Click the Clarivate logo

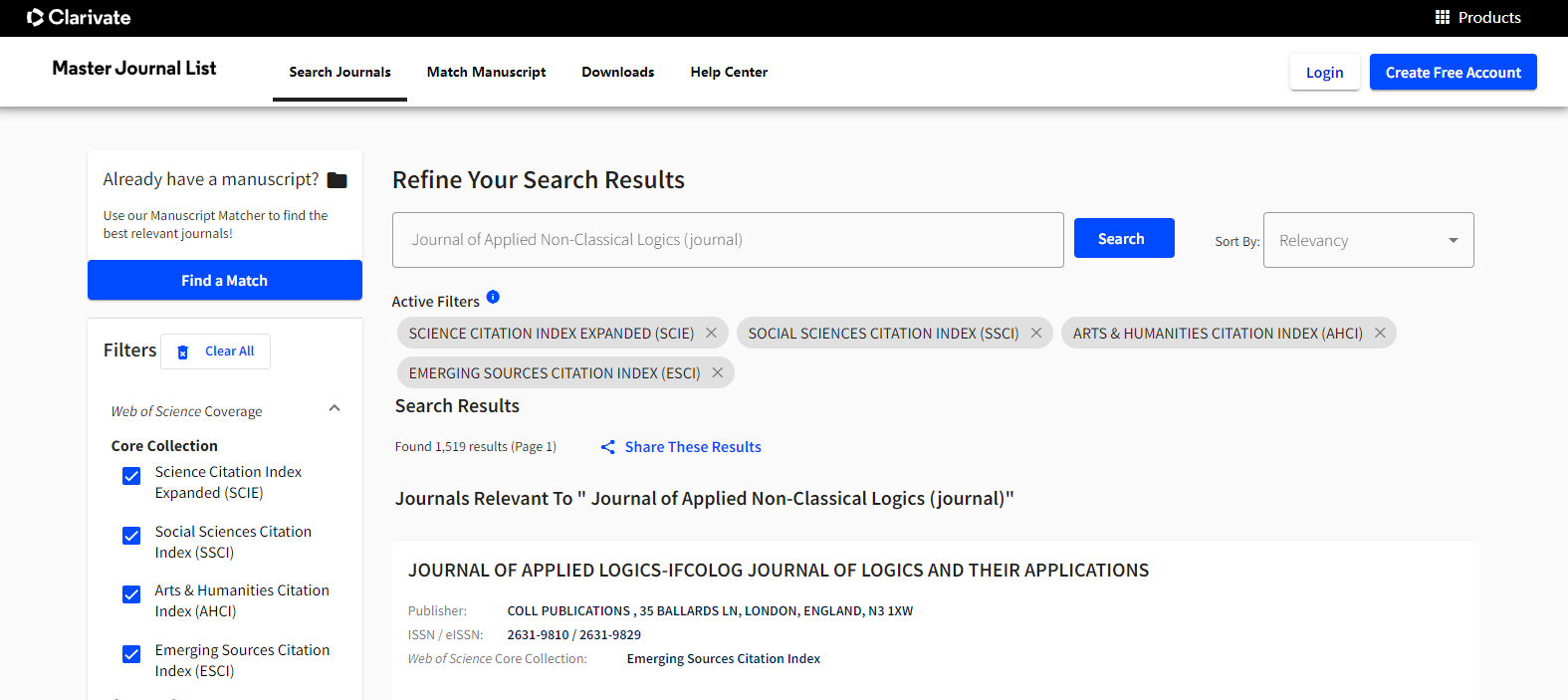(79, 17)
